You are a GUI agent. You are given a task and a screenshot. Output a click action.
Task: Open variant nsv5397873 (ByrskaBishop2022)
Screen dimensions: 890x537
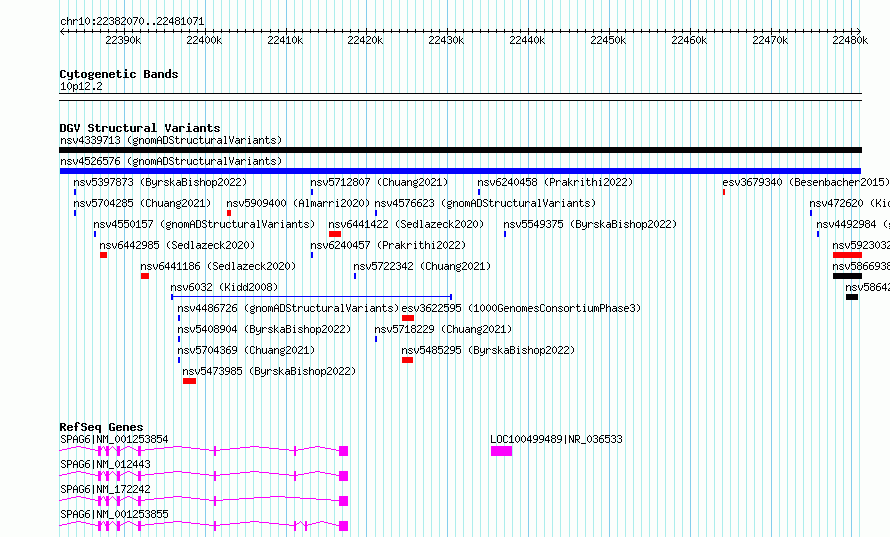160,182
